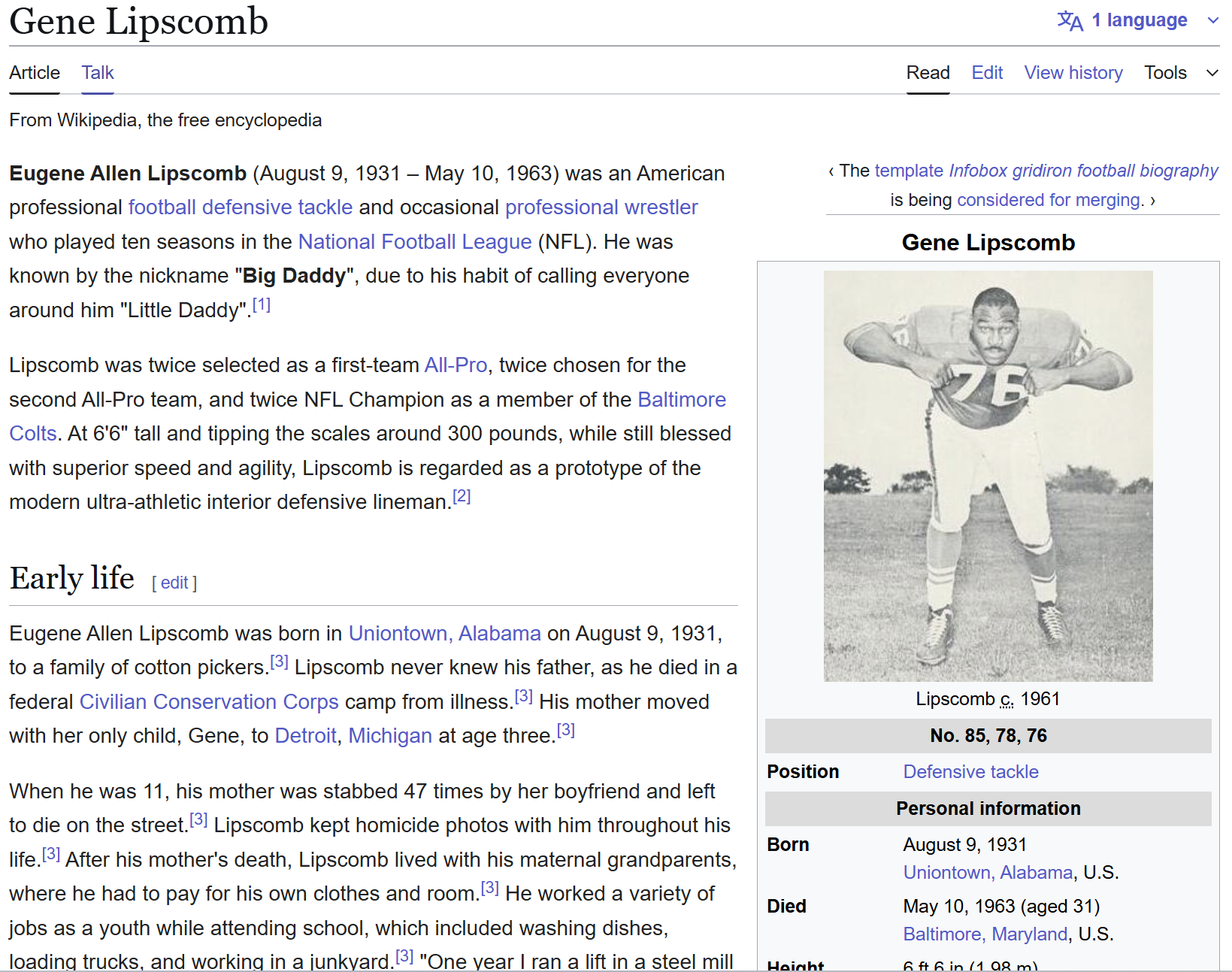Open the All-Pro link
Image resolution: width=1232 pixels, height=972 pixels.
(456, 365)
